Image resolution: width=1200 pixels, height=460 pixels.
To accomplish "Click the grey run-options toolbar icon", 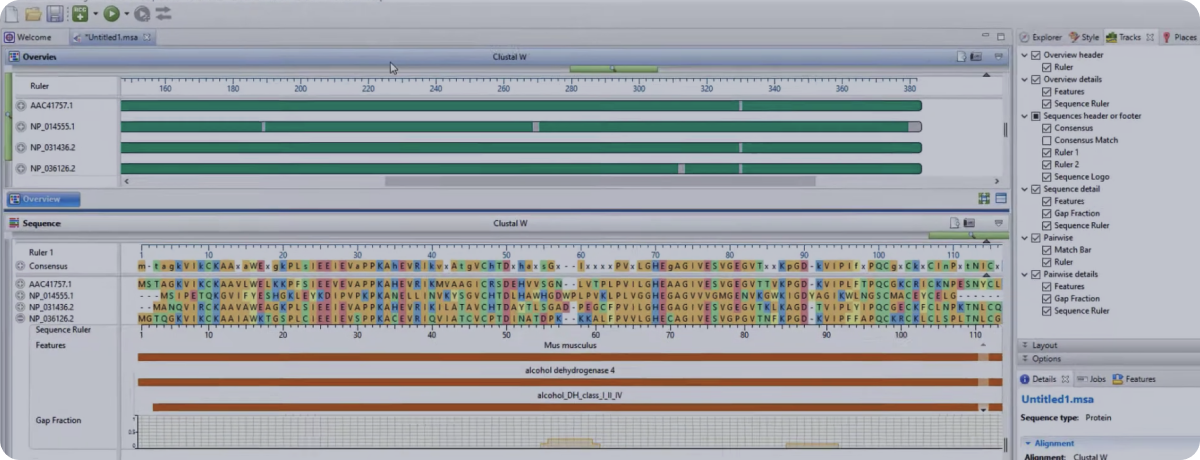I will pos(142,14).
